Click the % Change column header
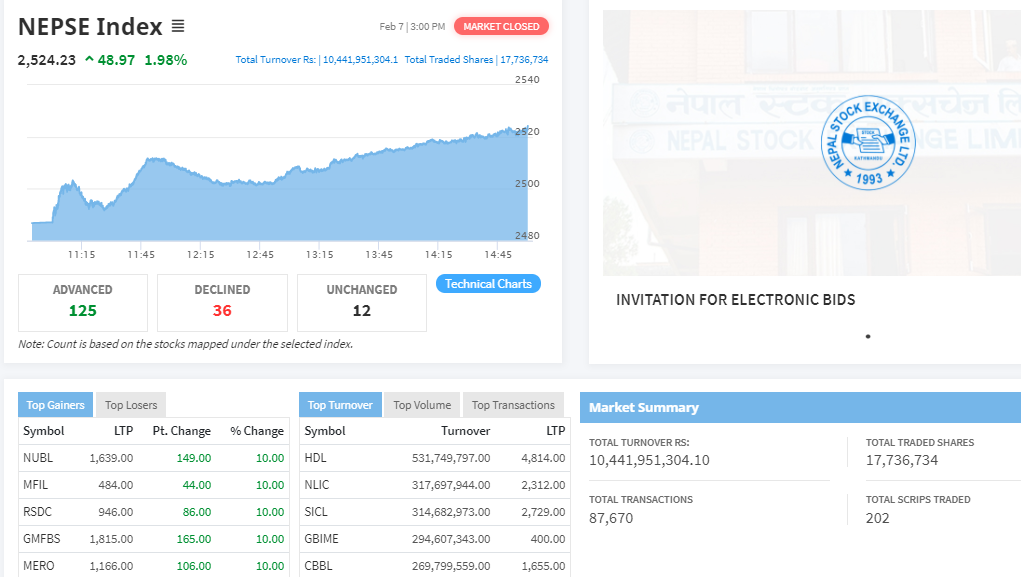The height and width of the screenshot is (577, 1021). point(257,431)
